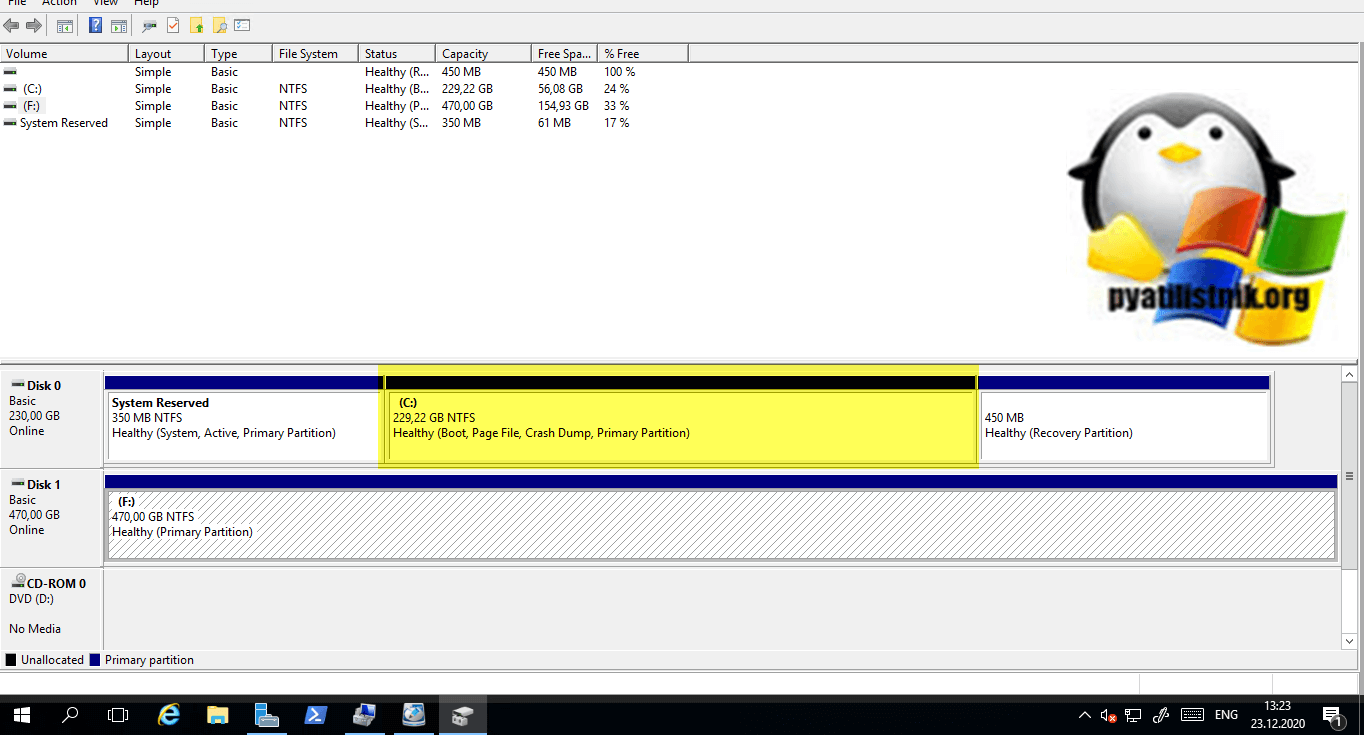This screenshot has height=735, width=1364.
Task: Click the folder with green arrow icon
Action: [196, 25]
